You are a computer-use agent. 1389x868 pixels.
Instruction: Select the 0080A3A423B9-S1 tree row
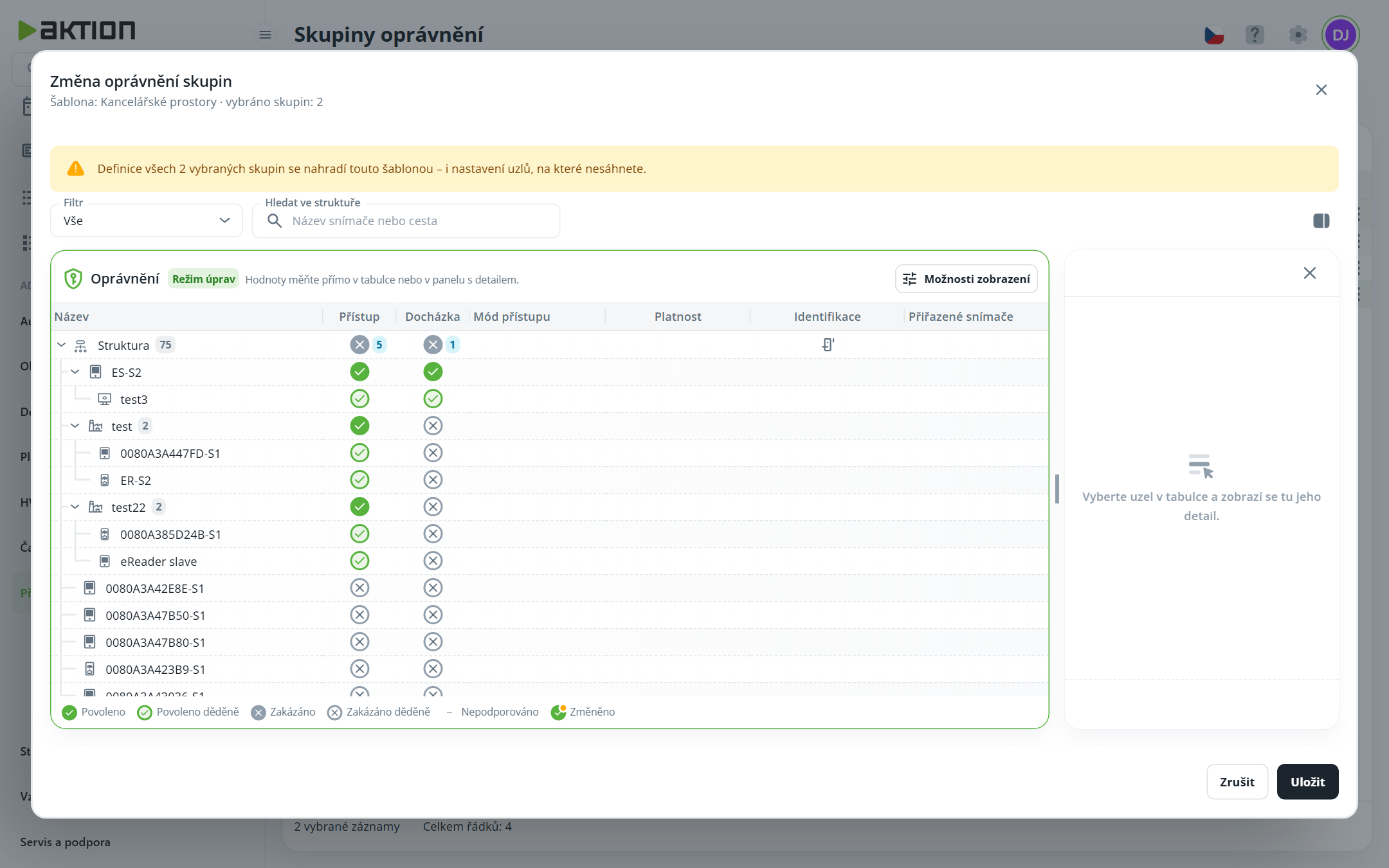pyautogui.click(x=550, y=669)
